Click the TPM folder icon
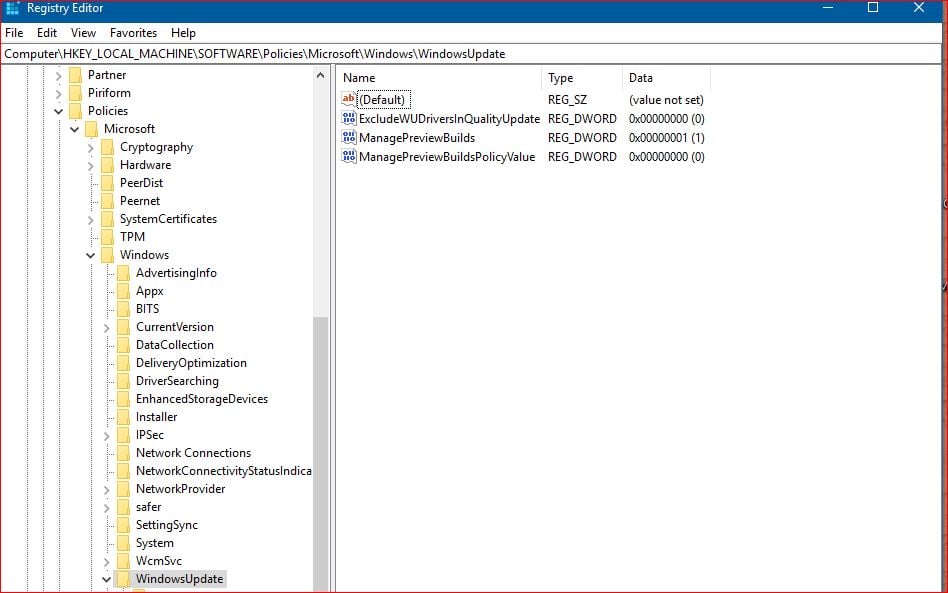This screenshot has width=948, height=593. (108, 237)
